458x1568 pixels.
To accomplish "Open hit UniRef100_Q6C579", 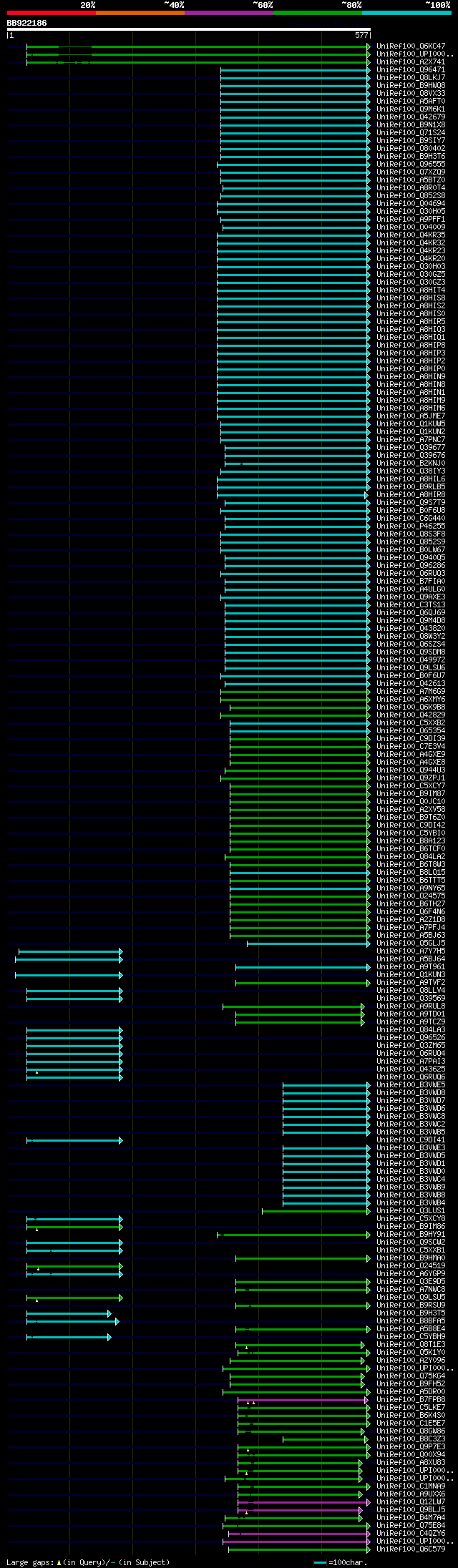I will point(411,1549).
